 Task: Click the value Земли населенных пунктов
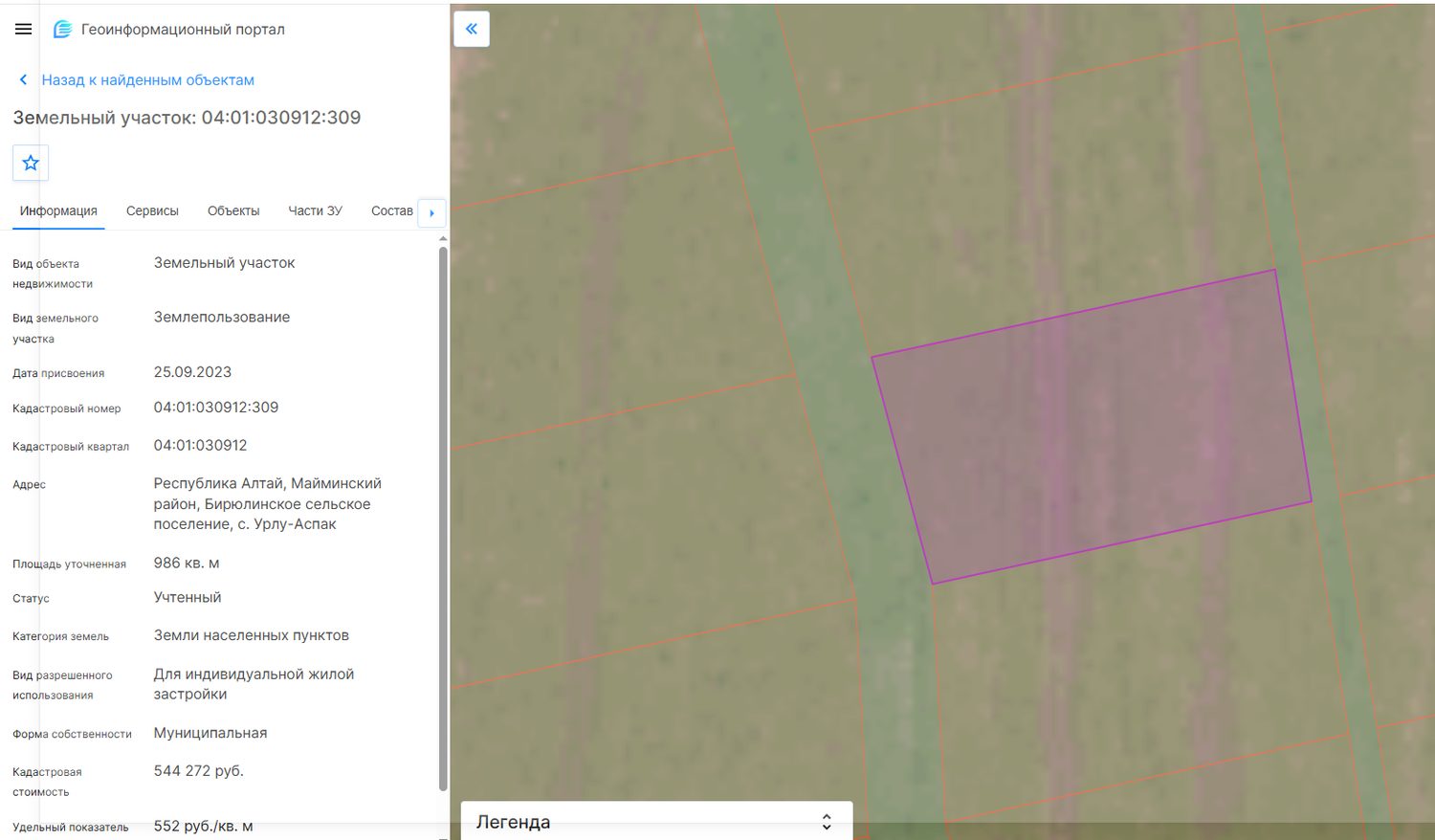tap(251, 636)
